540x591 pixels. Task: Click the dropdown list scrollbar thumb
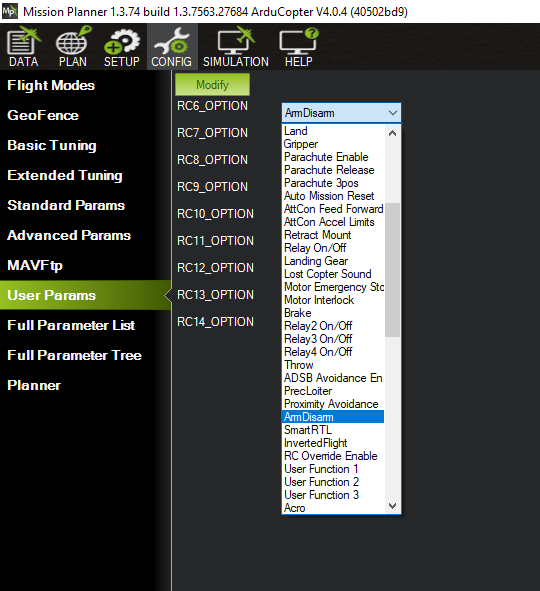[x=392, y=270]
